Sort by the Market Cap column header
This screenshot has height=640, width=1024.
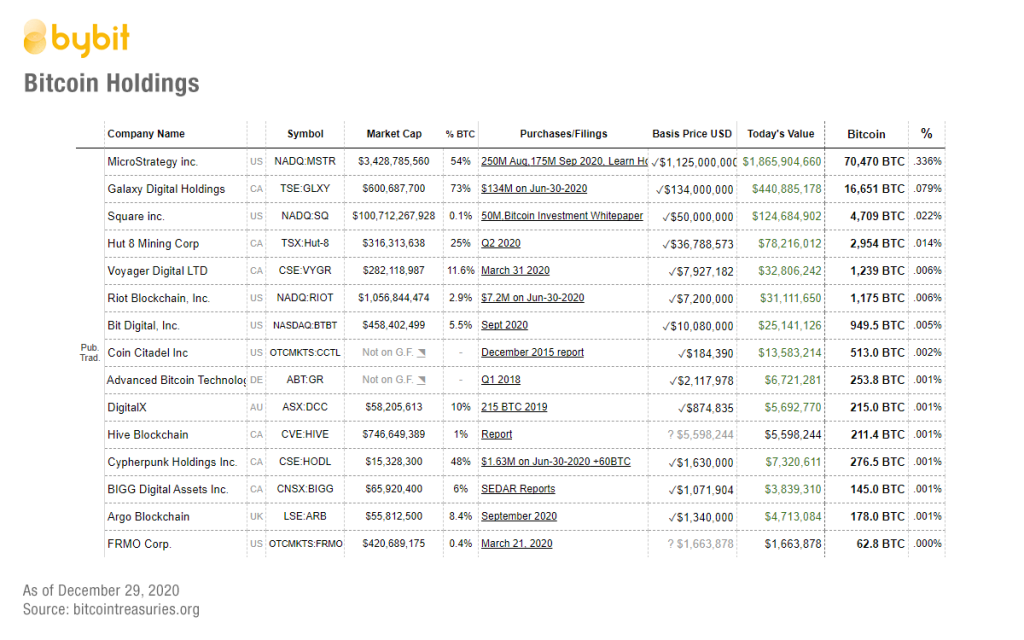394,134
